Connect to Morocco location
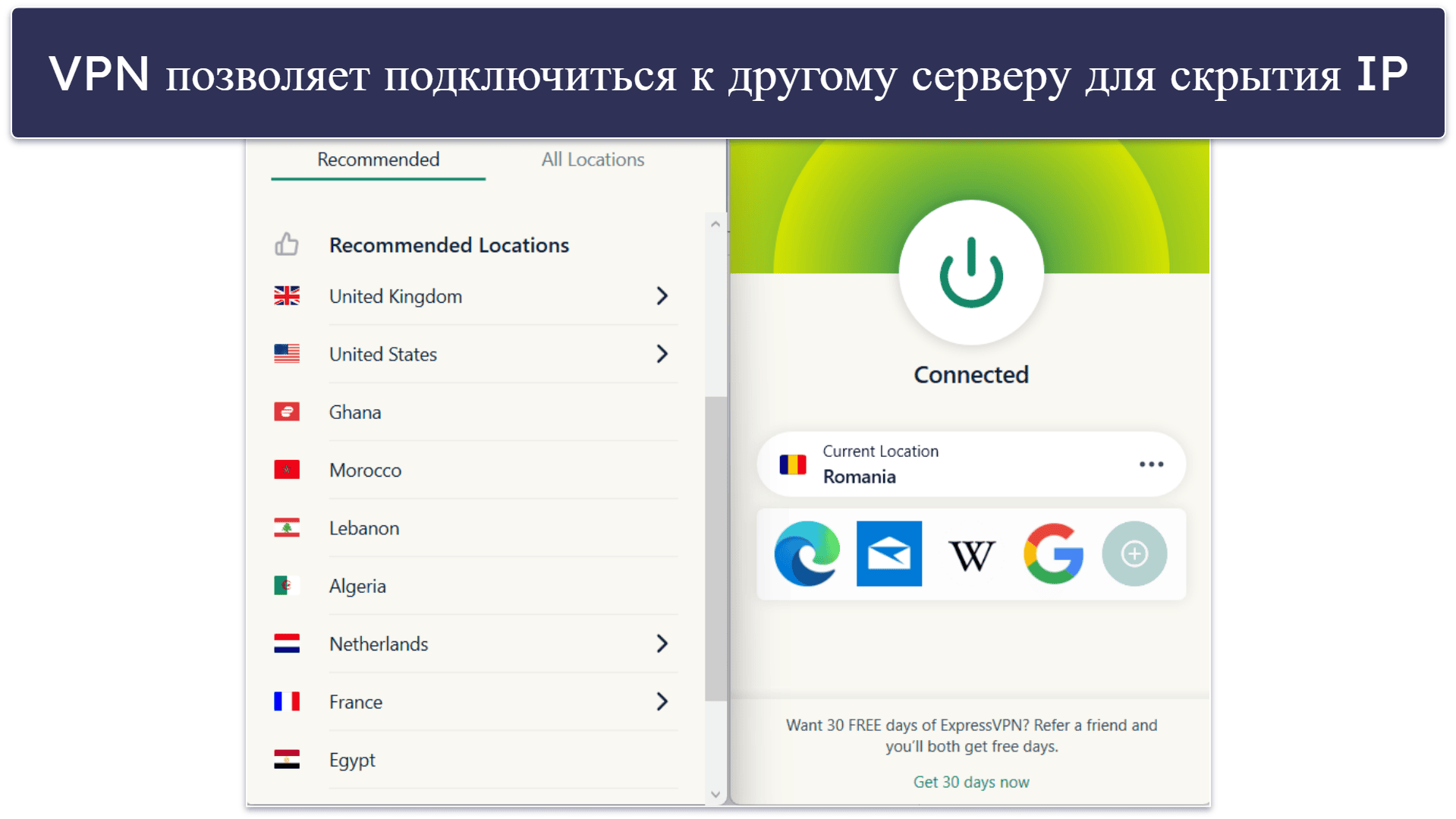This screenshot has width=1456, height=819. pyautogui.click(x=476, y=470)
